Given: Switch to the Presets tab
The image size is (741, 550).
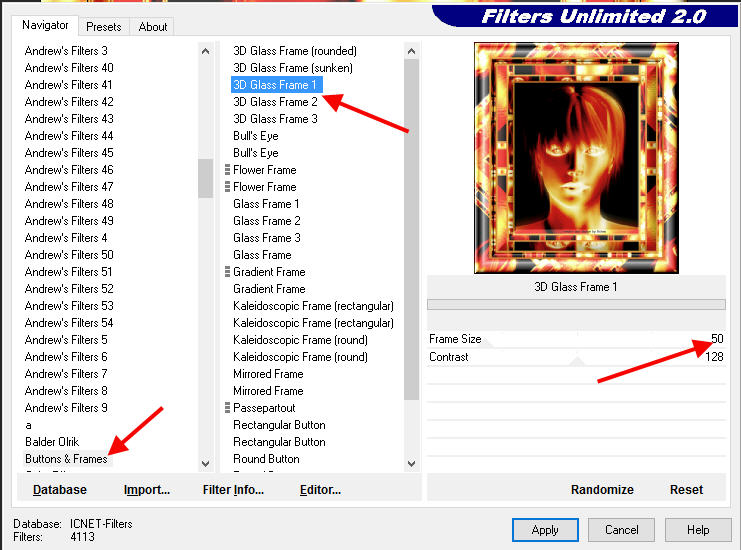Looking at the screenshot, I should [104, 27].
